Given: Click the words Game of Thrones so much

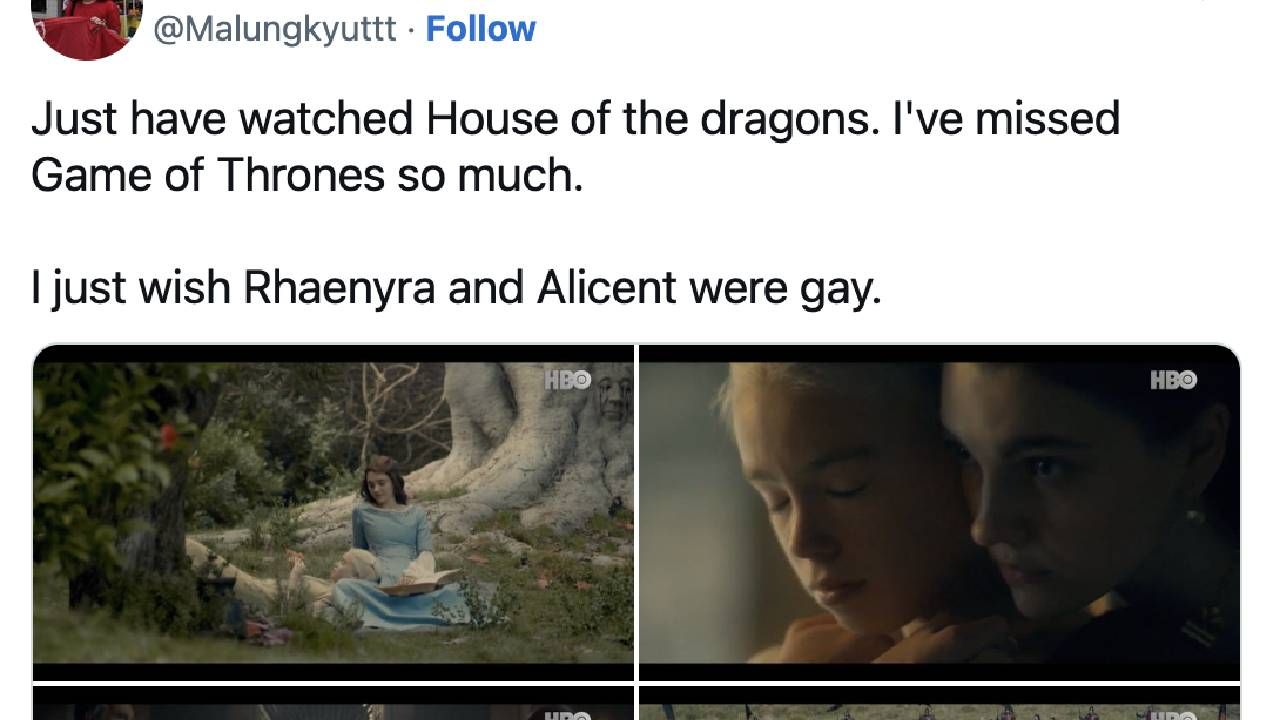Looking at the screenshot, I should click(306, 176).
